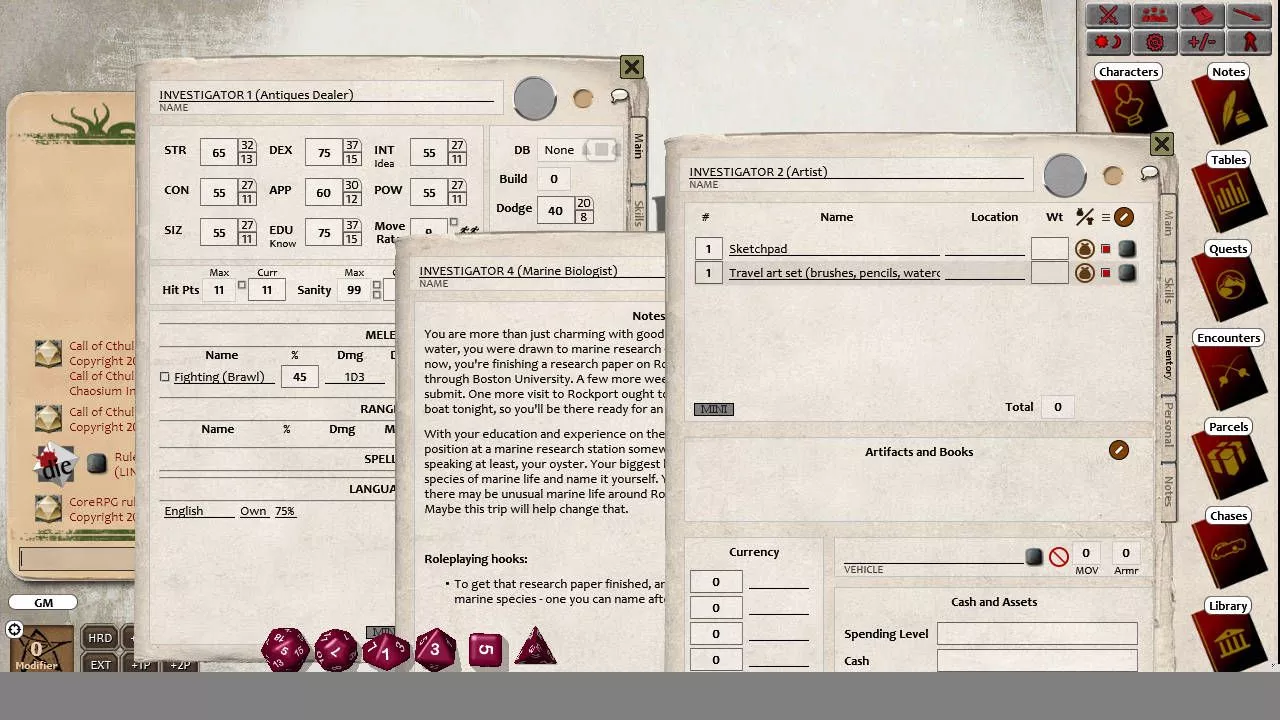Select Investigator 2 Inventory tab
The width and height of the screenshot is (1280, 720).
(1167, 357)
